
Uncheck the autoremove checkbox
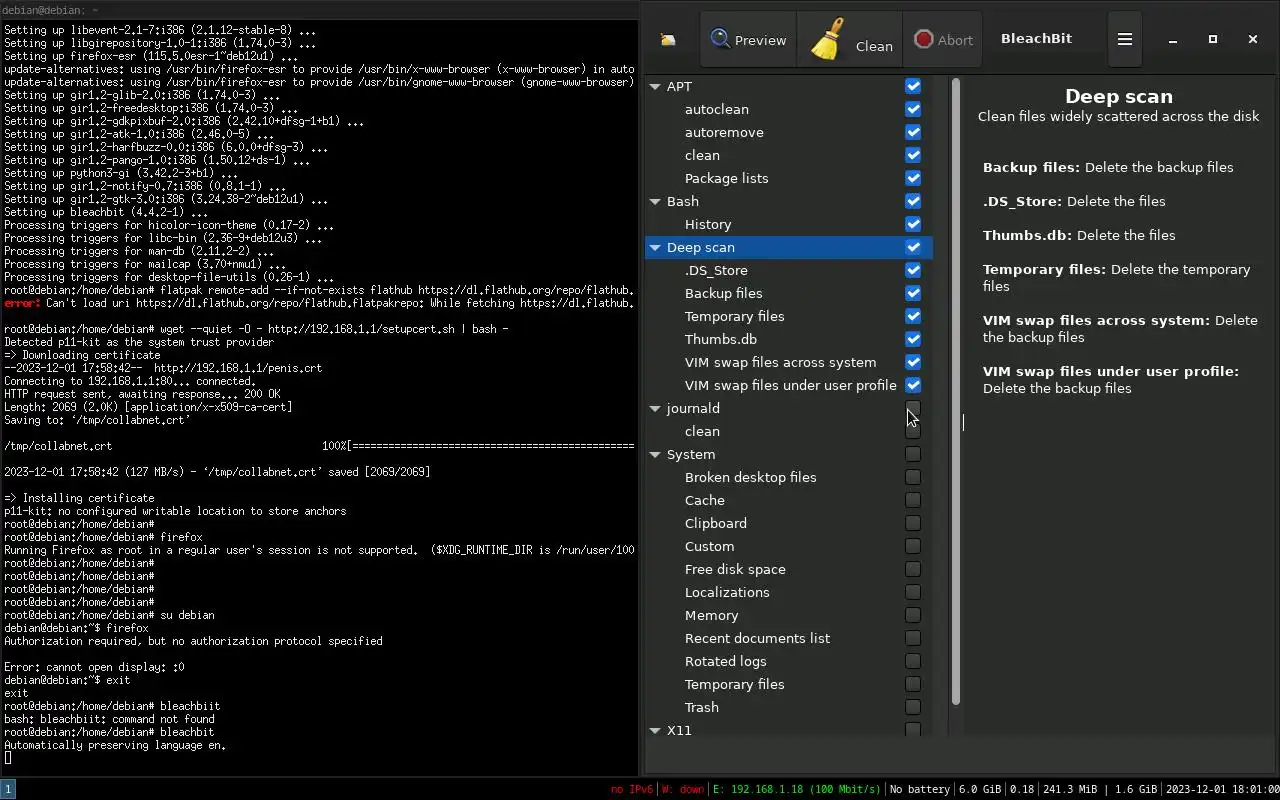[913, 132]
